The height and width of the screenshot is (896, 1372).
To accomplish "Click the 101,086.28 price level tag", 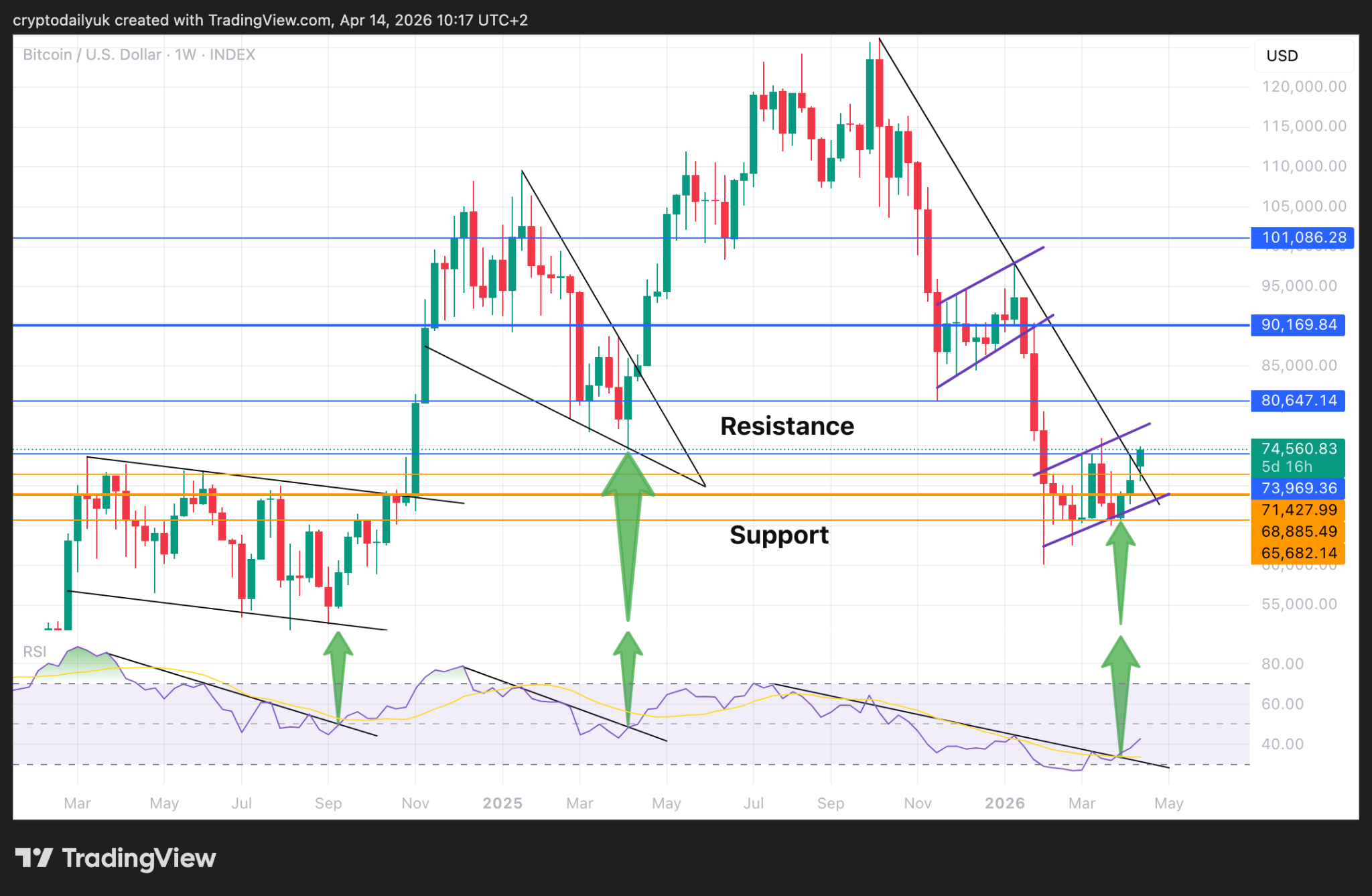I will pos(1302,237).
